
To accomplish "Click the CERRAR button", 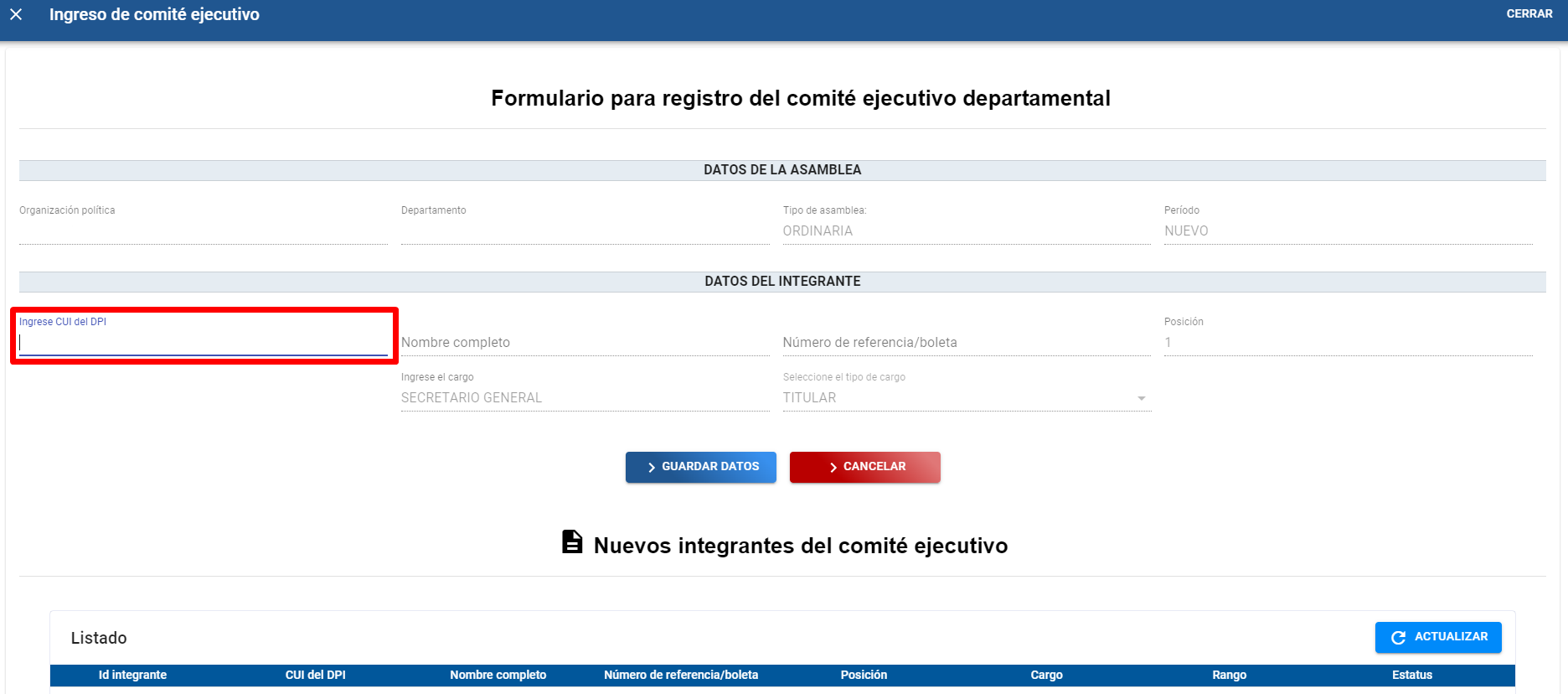I will coord(1529,14).
